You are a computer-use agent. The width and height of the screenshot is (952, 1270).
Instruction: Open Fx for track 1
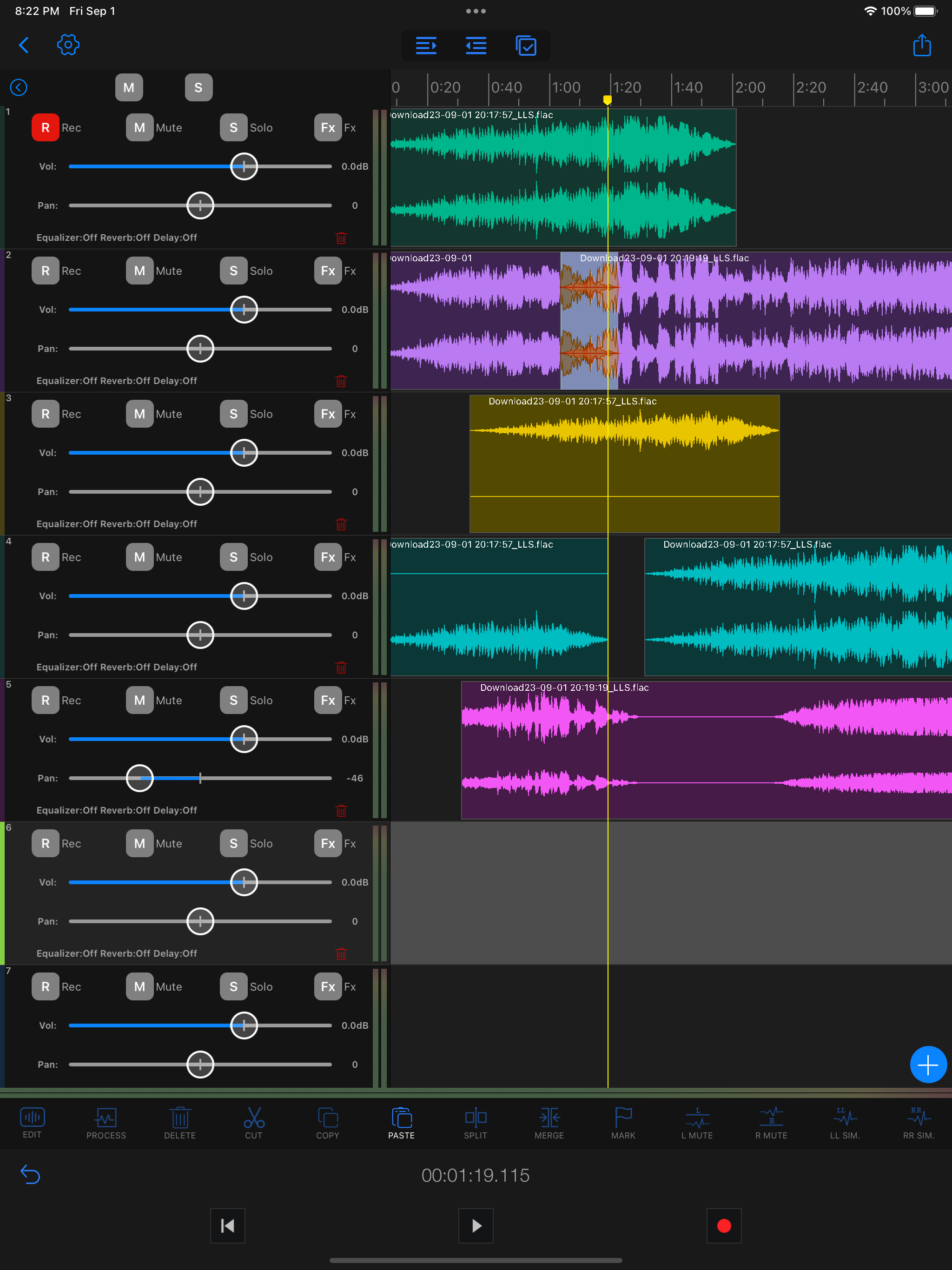(328, 127)
